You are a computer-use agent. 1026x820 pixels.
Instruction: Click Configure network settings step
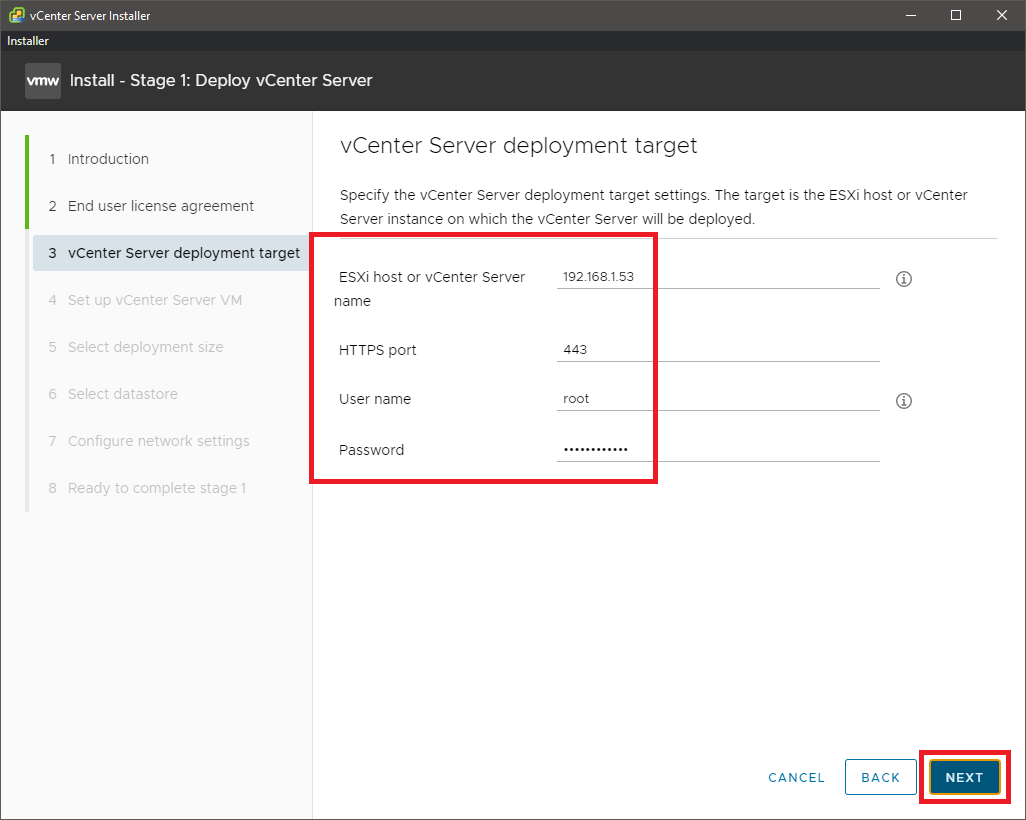pyautogui.click(x=158, y=441)
